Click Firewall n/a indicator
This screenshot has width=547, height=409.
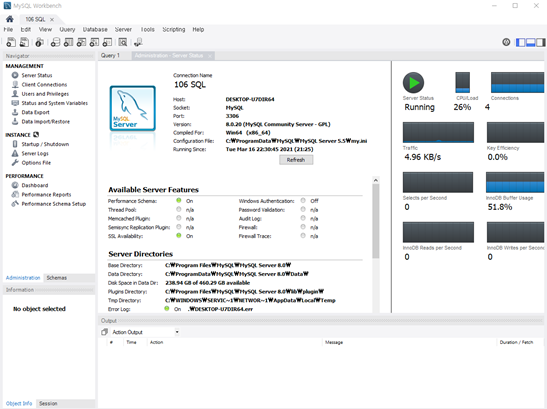[x=303, y=227]
